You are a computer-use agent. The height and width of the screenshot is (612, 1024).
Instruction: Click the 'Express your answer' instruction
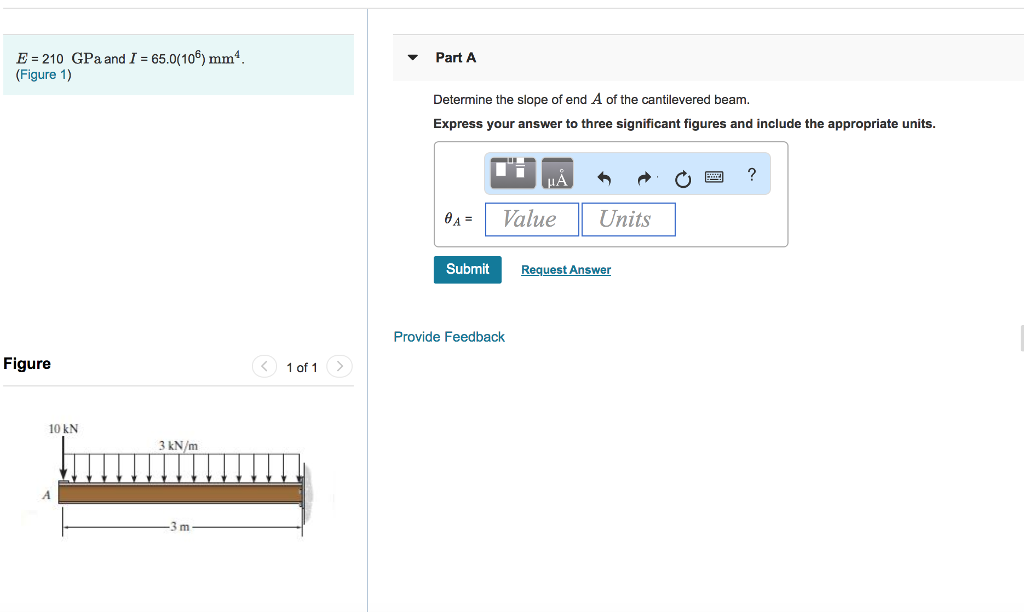tap(684, 123)
